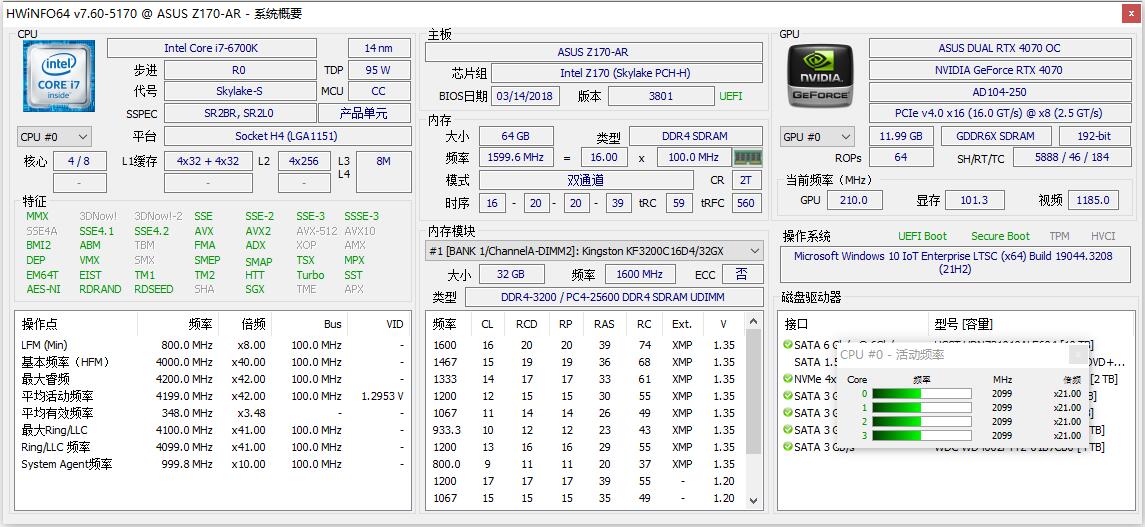The height and width of the screenshot is (527, 1145).
Task: Click the Secure Boot indicator
Action: pyautogui.click(x=1000, y=236)
